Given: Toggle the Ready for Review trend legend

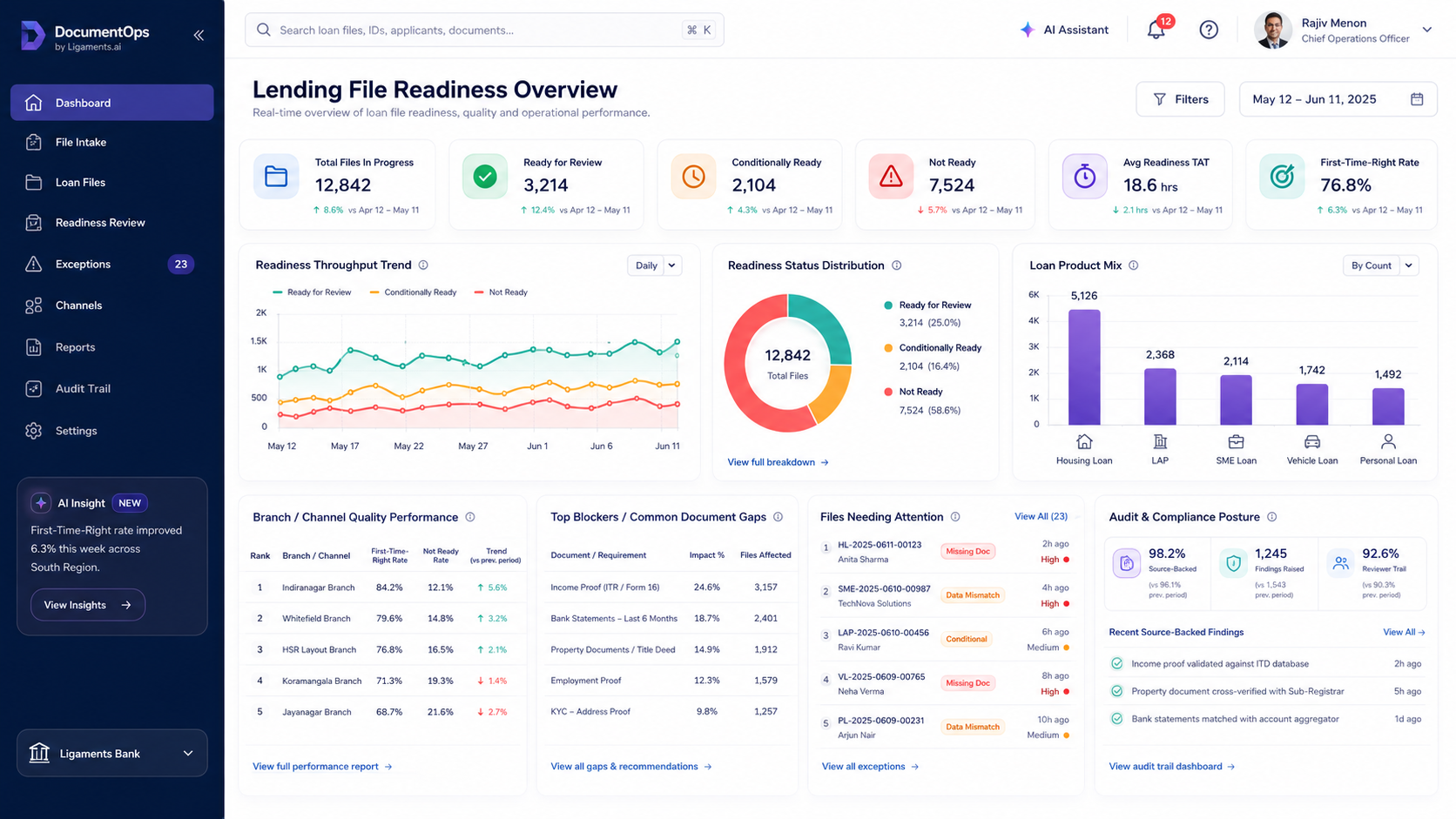Looking at the screenshot, I should 312,292.
